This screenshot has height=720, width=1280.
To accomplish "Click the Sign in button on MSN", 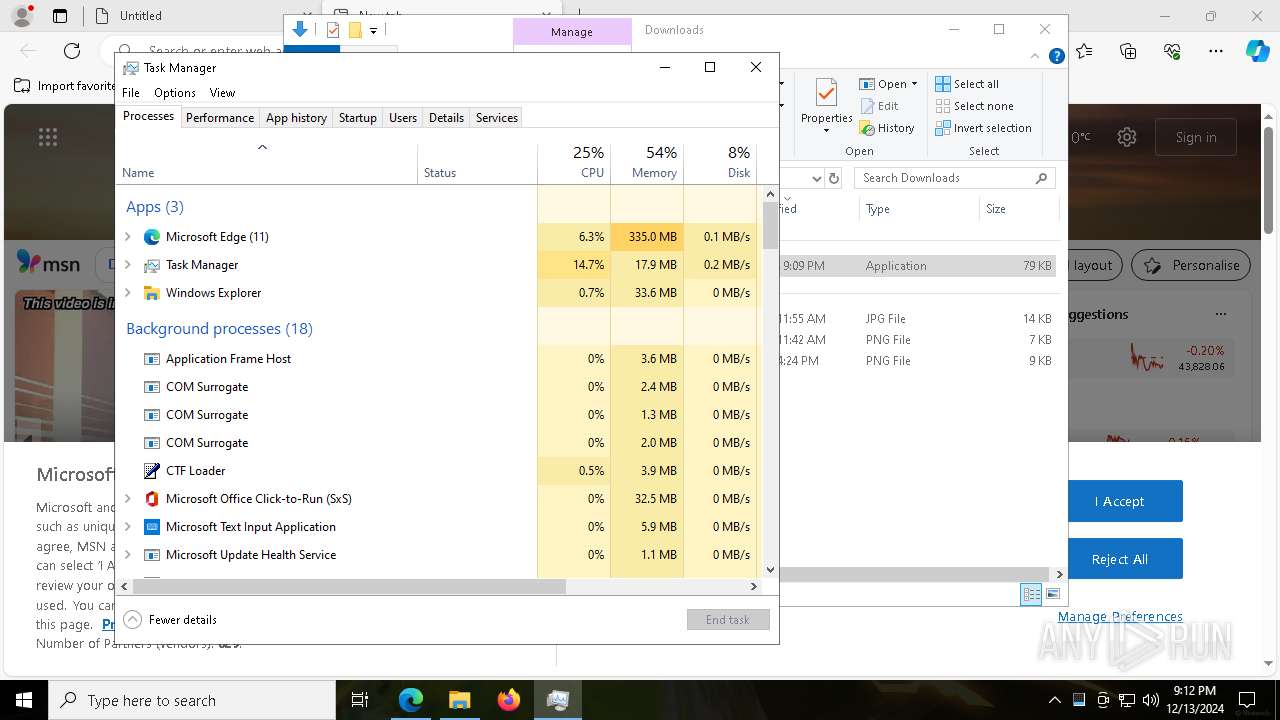I will pyautogui.click(x=1196, y=137).
